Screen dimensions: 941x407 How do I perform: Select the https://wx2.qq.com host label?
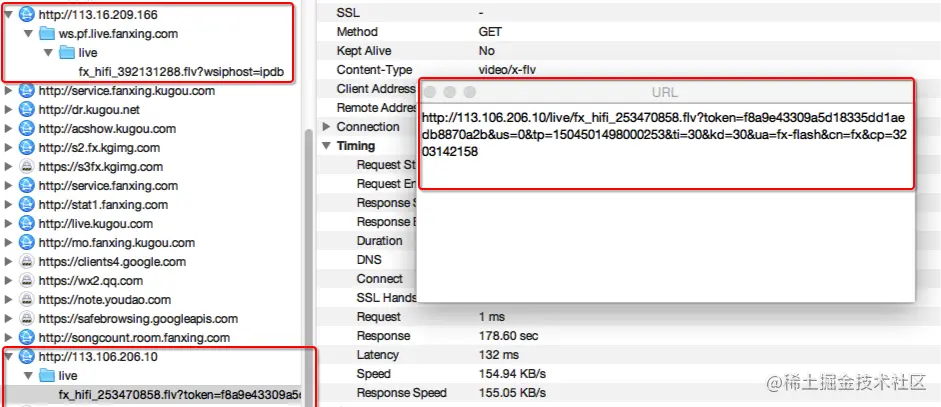pyautogui.click(x=91, y=281)
